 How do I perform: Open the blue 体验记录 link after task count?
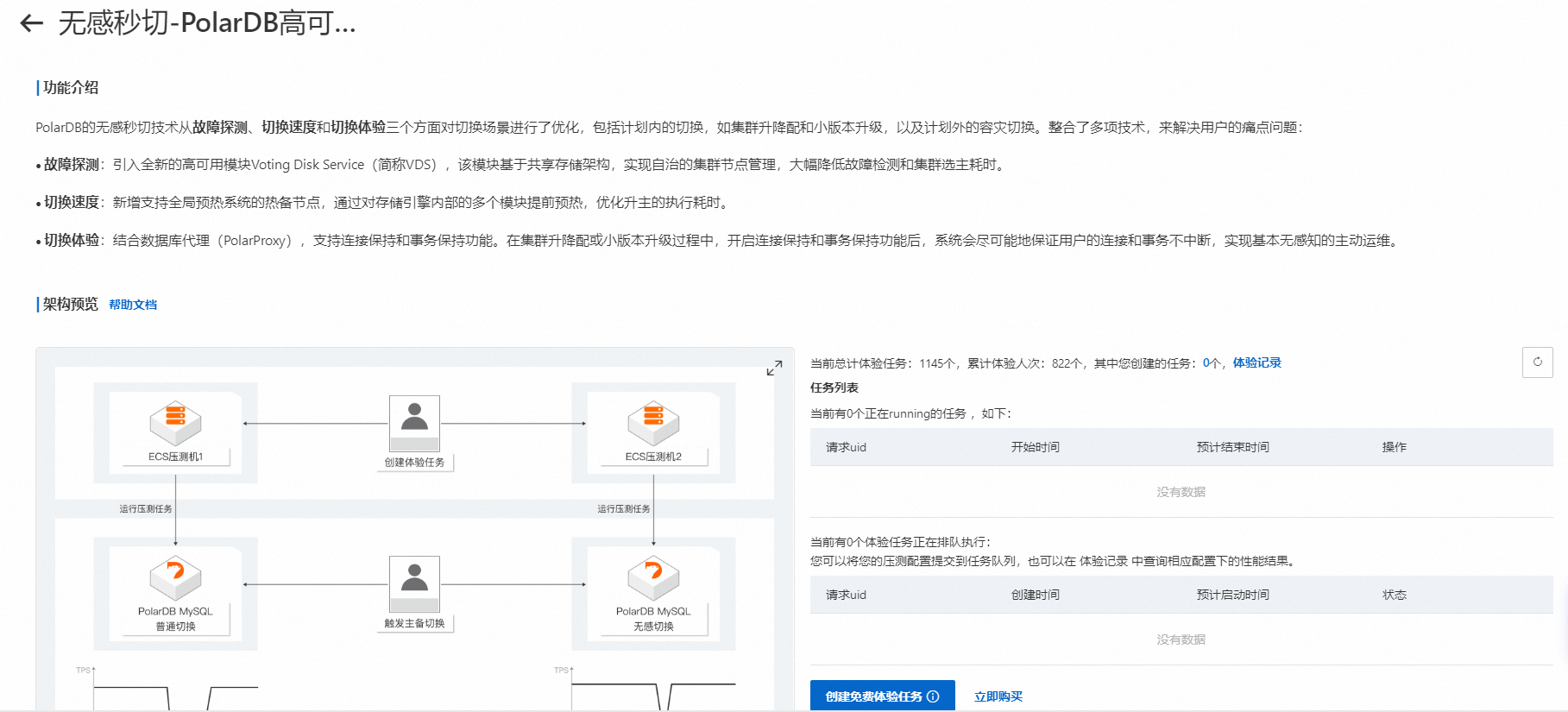(1256, 362)
